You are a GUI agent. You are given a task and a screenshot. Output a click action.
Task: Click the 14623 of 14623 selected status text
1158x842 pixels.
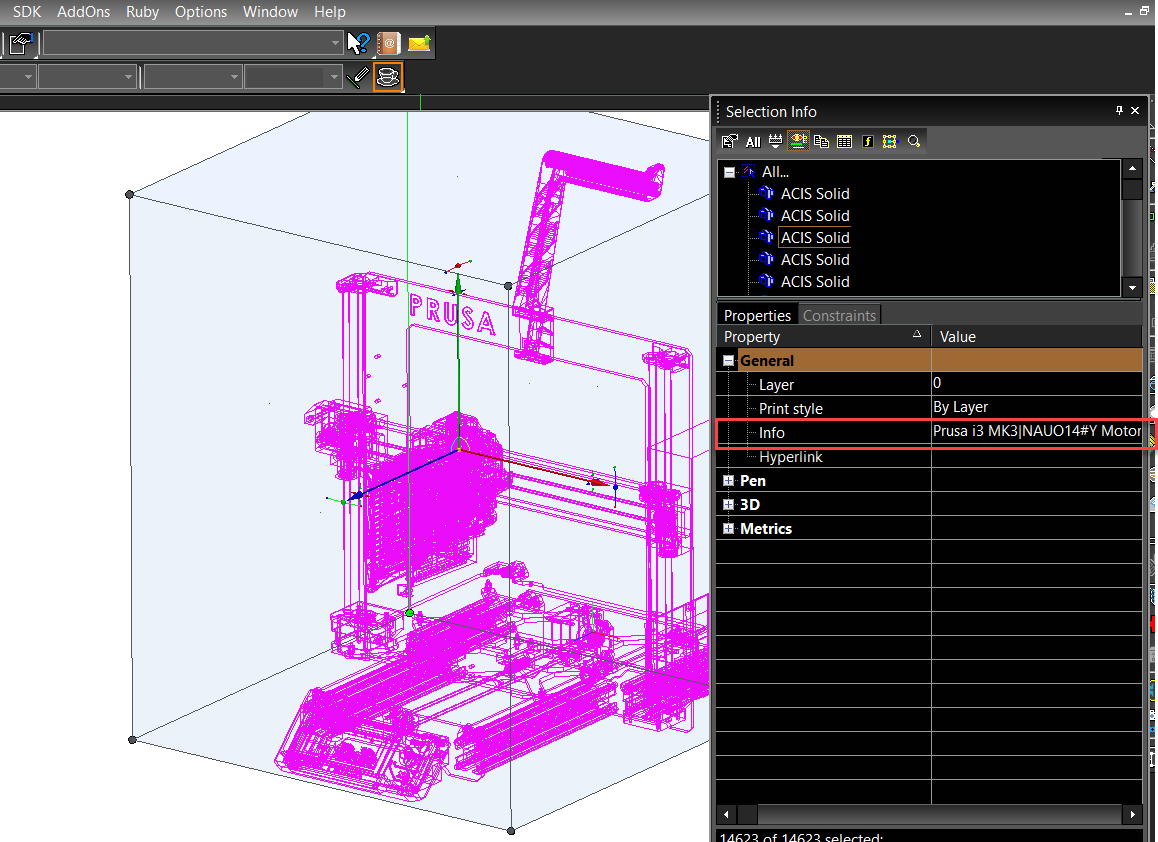point(801,837)
